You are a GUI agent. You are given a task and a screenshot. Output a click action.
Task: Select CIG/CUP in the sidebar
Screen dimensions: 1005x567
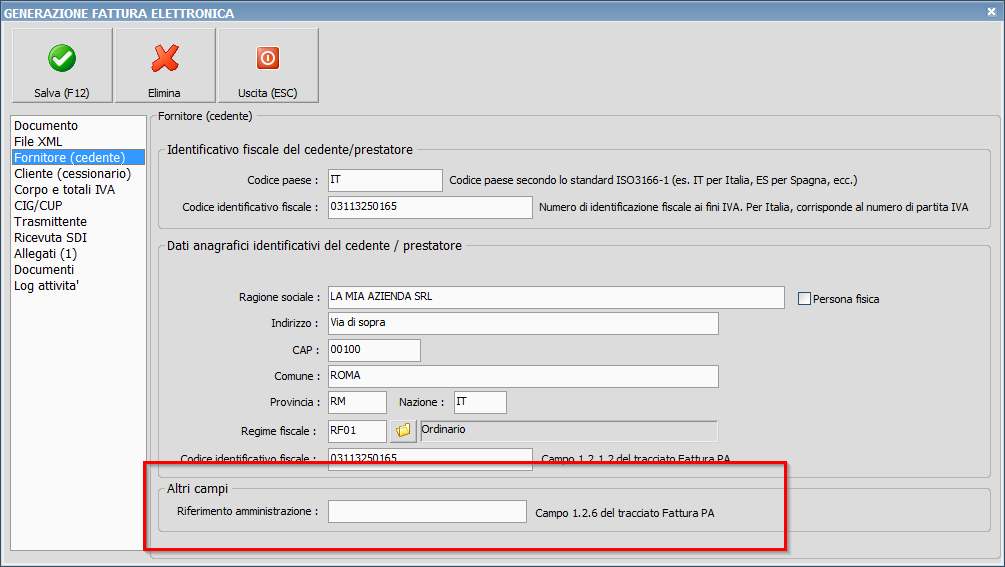(38, 206)
